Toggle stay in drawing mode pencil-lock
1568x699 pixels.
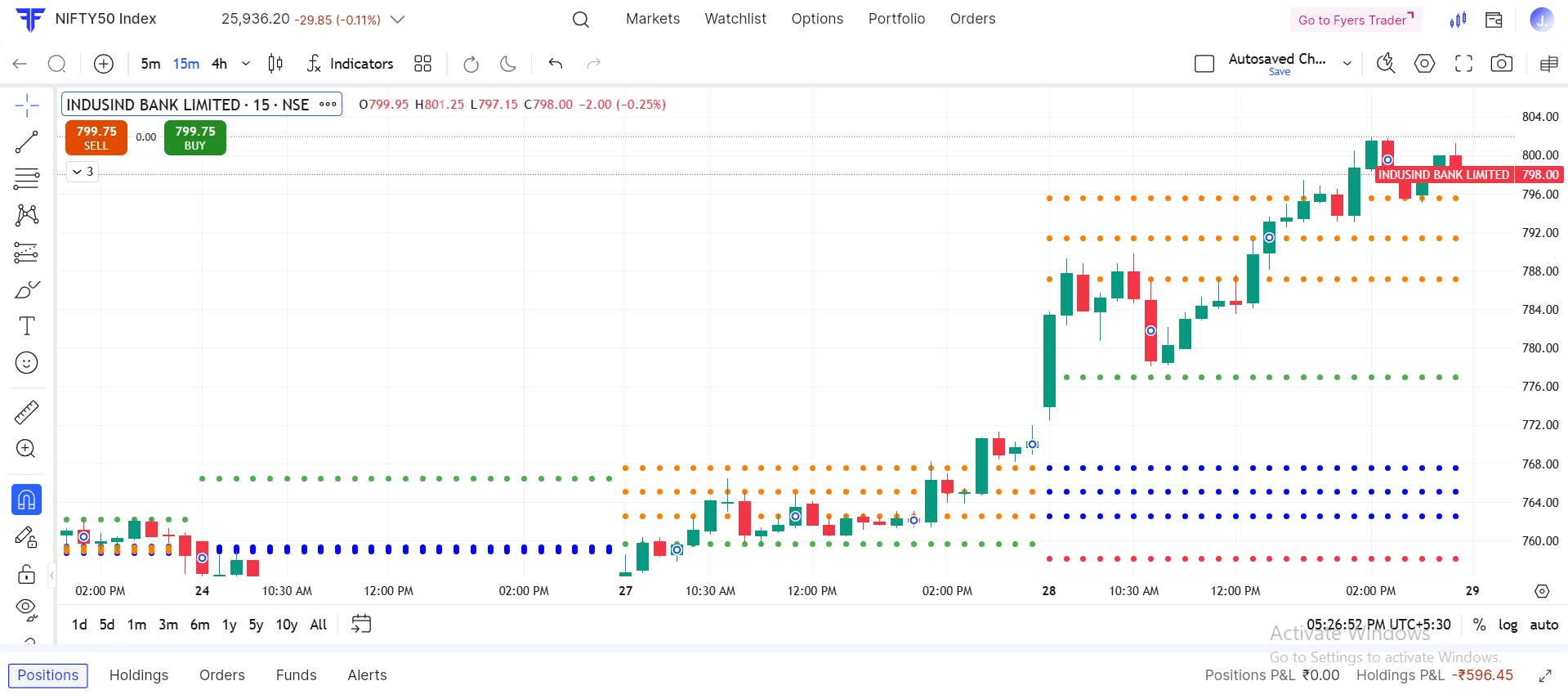27,537
